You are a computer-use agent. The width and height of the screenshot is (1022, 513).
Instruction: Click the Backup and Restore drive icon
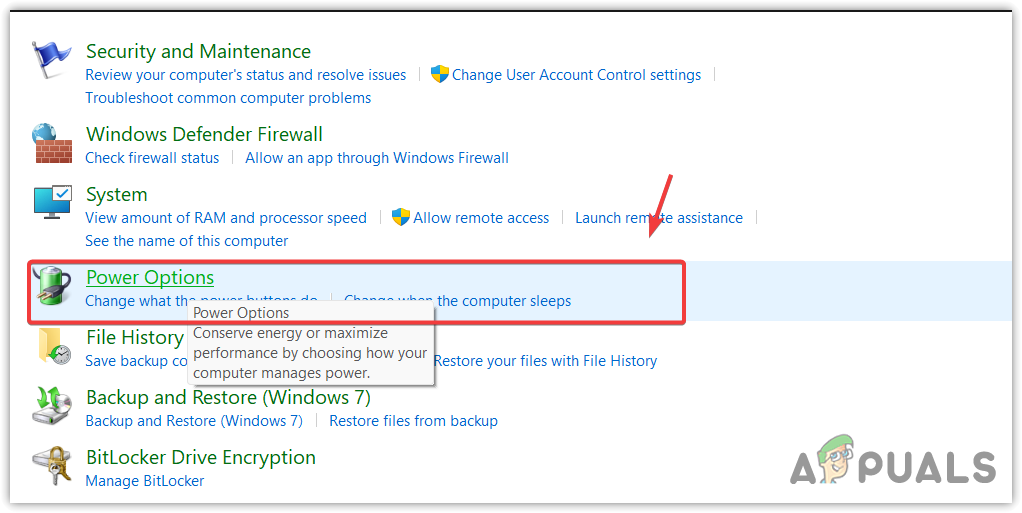(51, 407)
